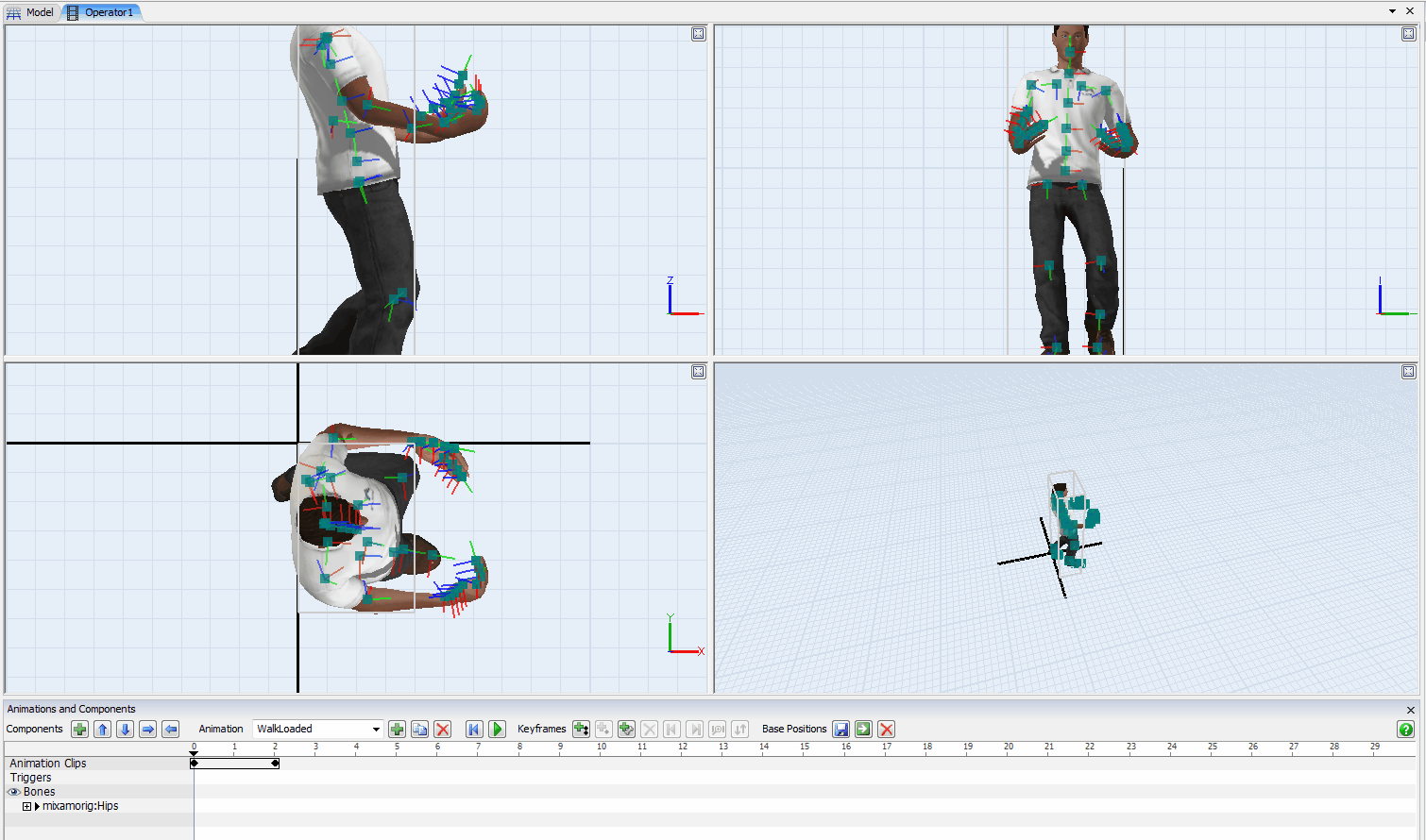
Task: Duplicate the WalkLoaded animation
Action: click(x=420, y=729)
